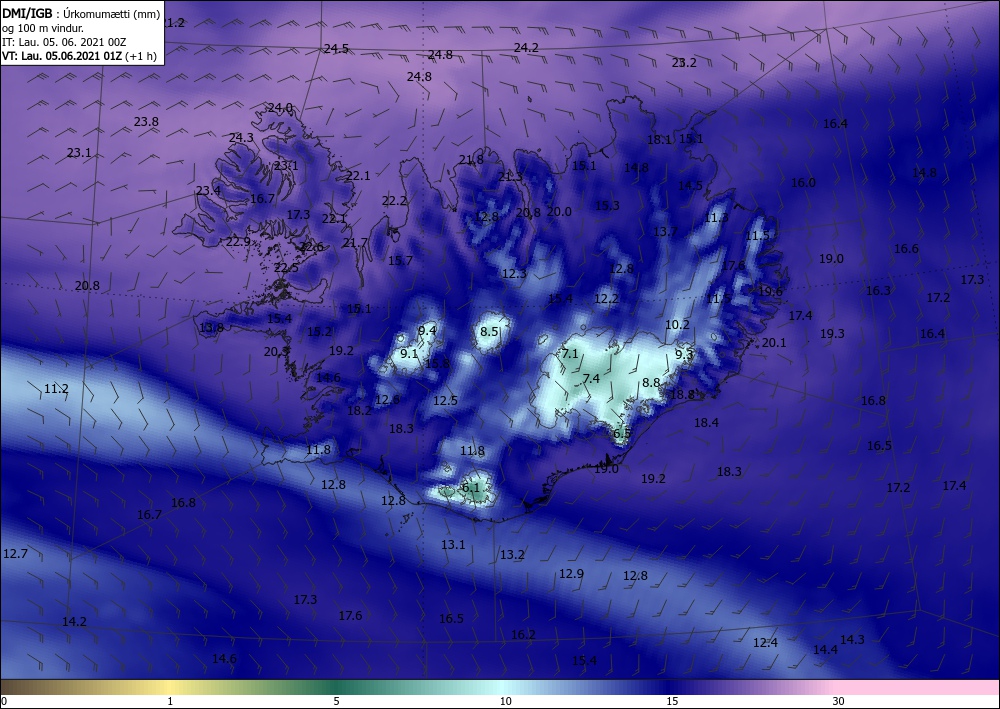Click the map value 11.3
The width and height of the screenshot is (1000, 709).
pos(716,217)
